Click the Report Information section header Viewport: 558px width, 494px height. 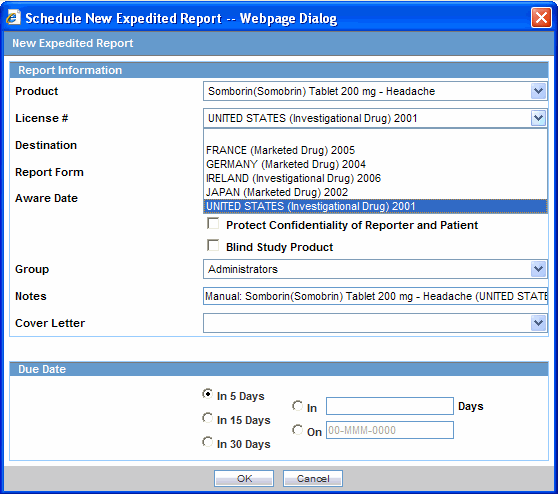pos(279,70)
